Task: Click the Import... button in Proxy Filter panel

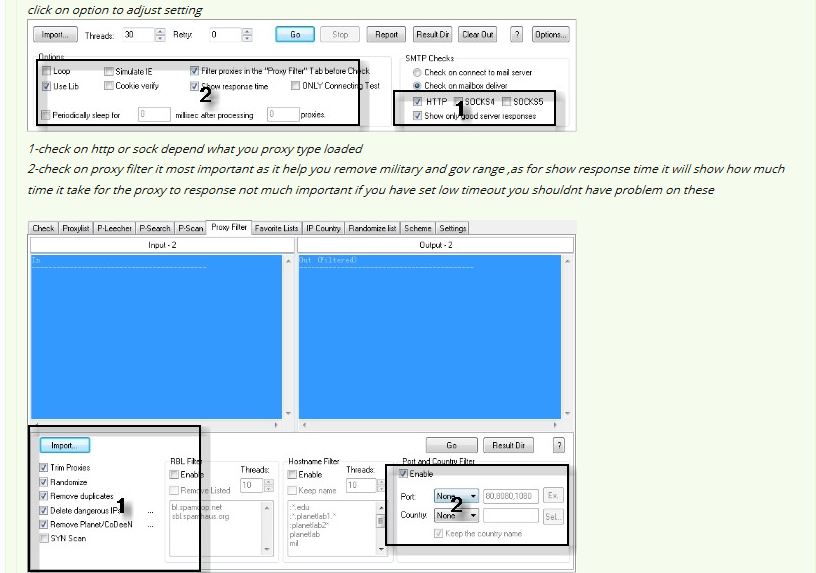Action: pyautogui.click(x=64, y=445)
